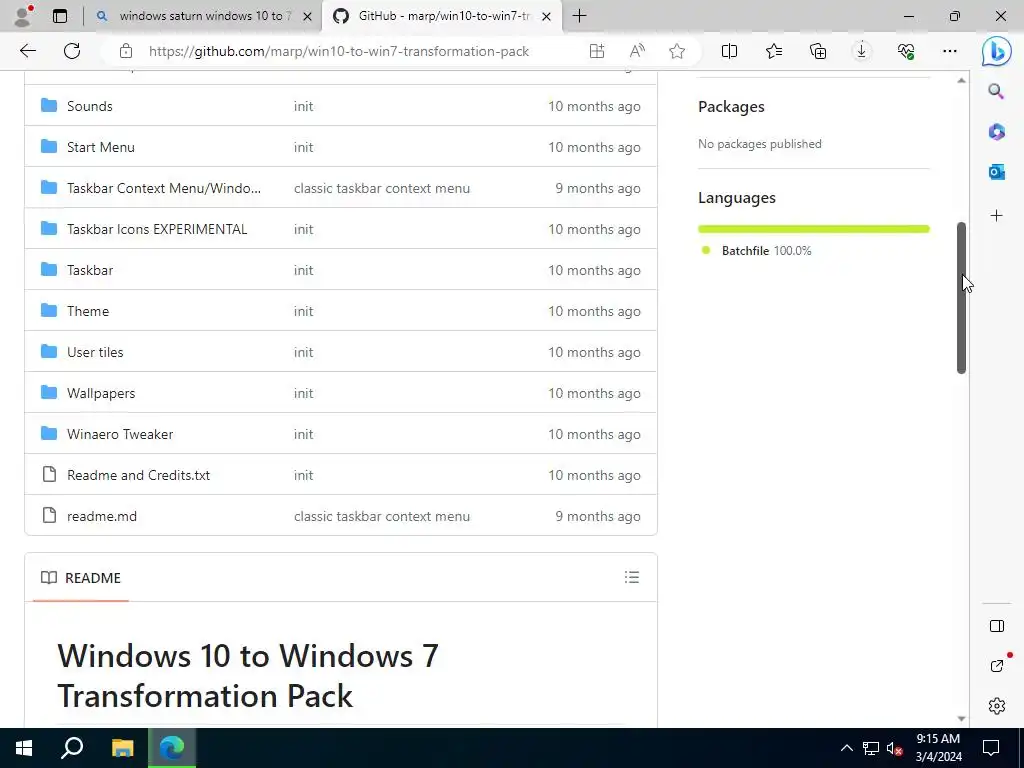
Task: Open link in new window sidebar icon
Action: coord(997,665)
